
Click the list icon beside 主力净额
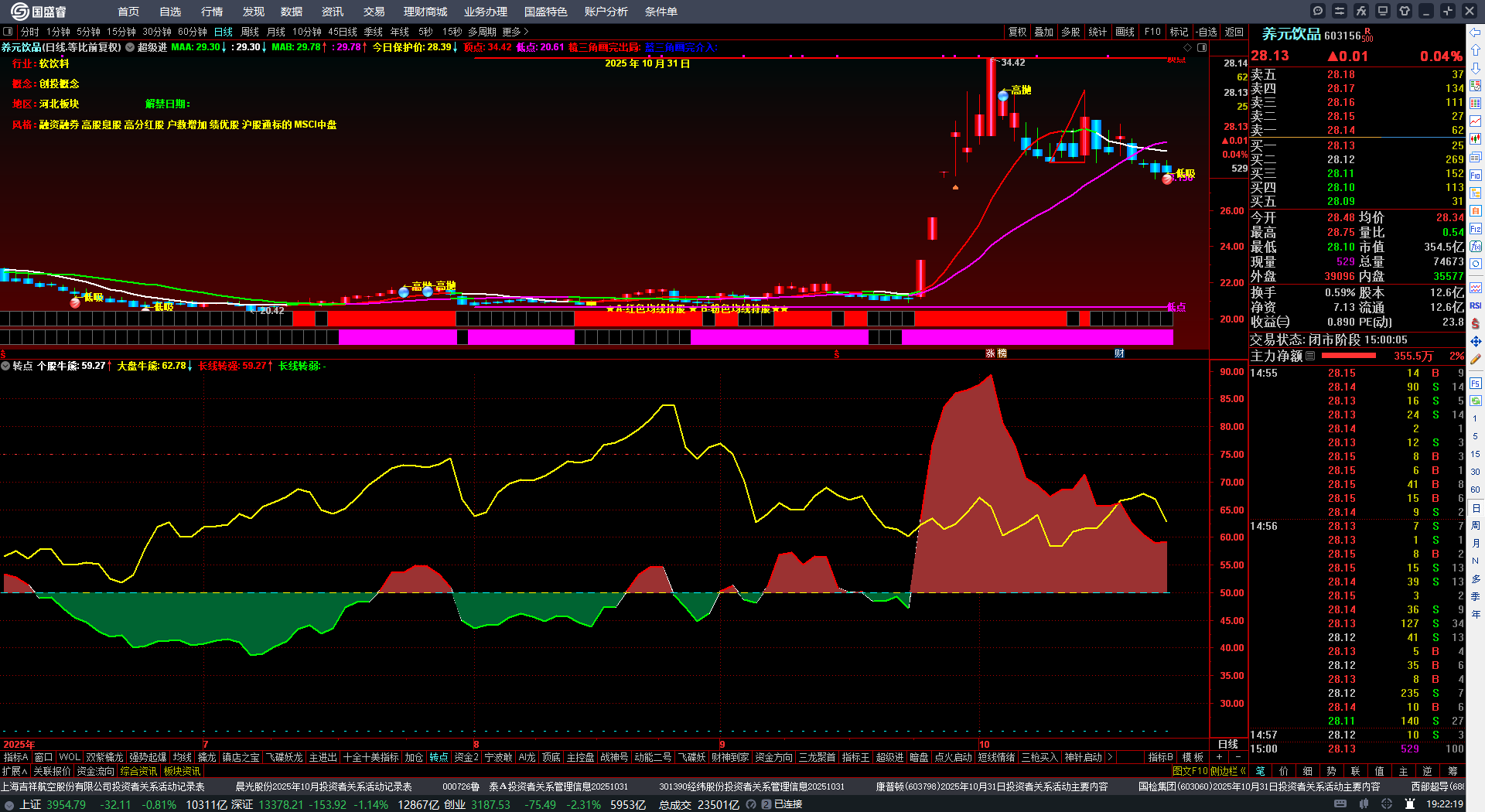[x=1310, y=356]
